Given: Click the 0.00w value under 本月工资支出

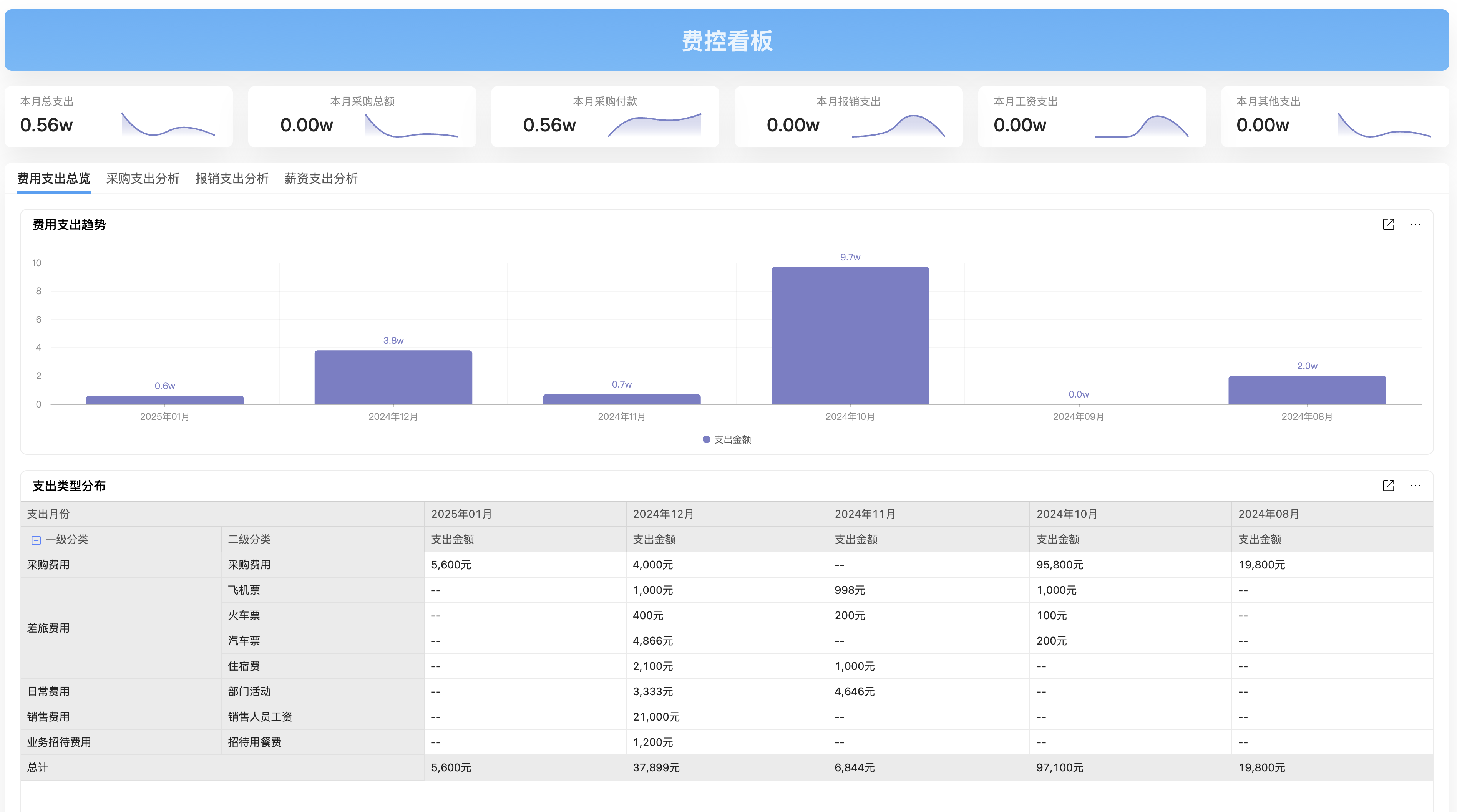Looking at the screenshot, I should tap(1020, 125).
